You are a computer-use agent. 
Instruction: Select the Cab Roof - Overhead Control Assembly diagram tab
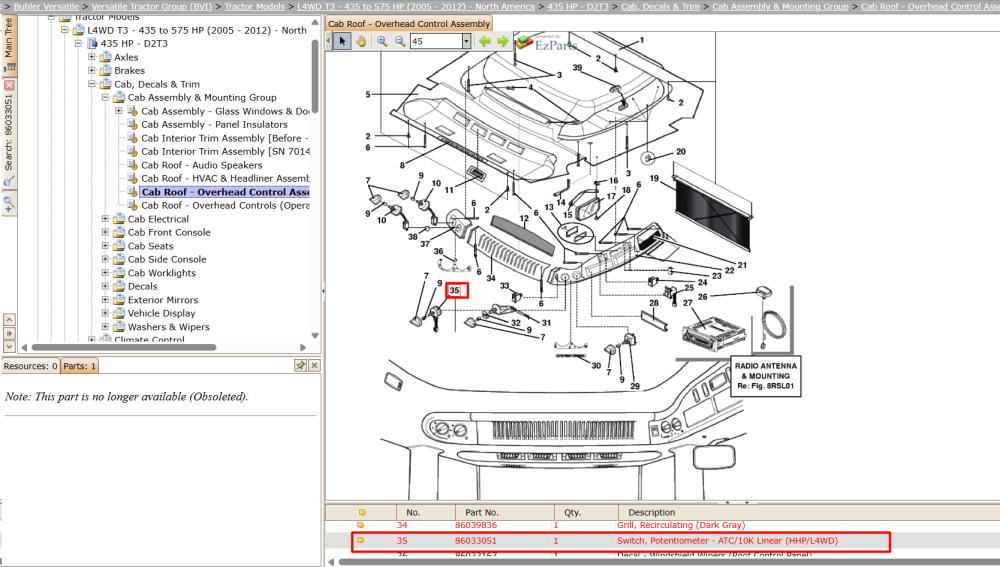click(x=409, y=24)
